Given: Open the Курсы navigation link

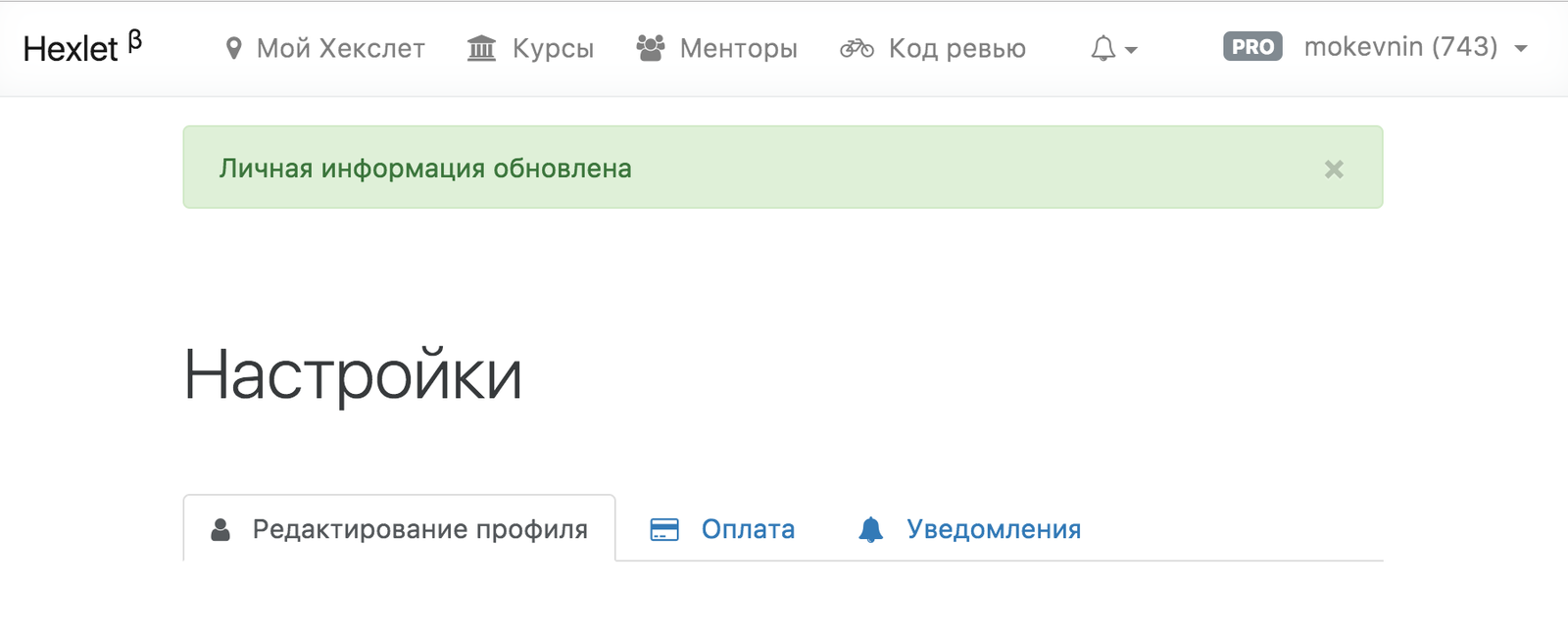Looking at the screenshot, I should click(553, 48).
